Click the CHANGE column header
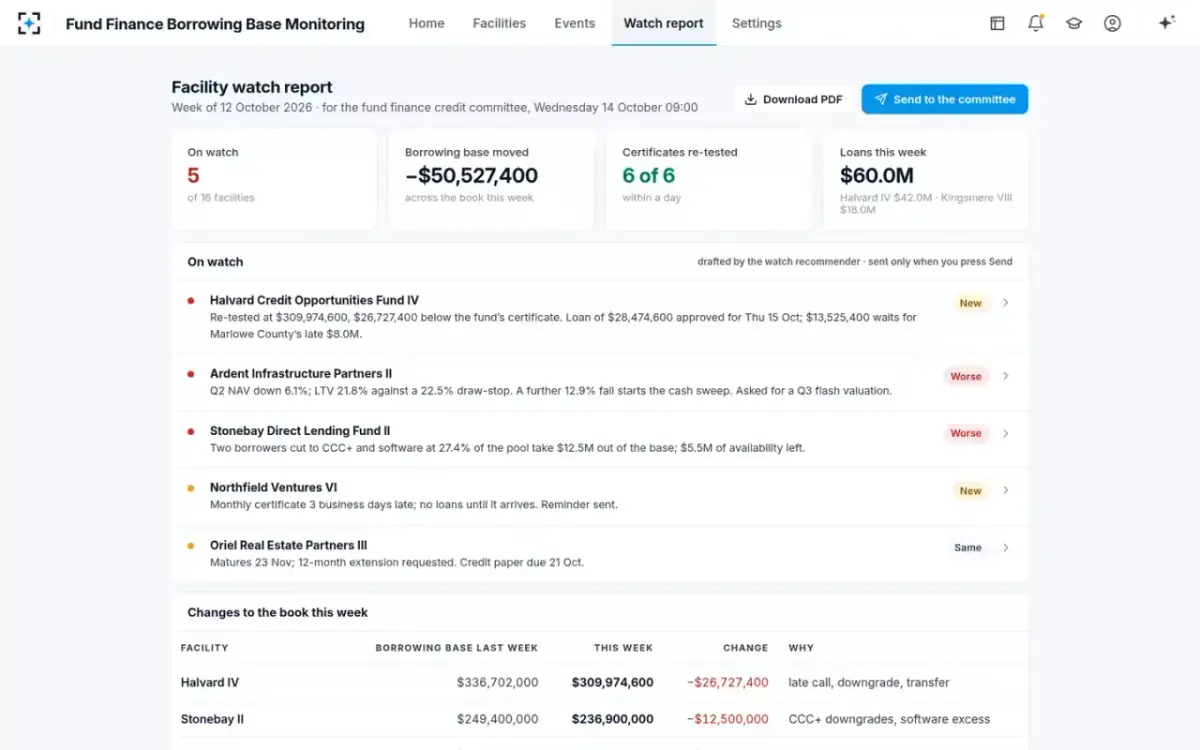1200x750 pixels. (746, 648)
